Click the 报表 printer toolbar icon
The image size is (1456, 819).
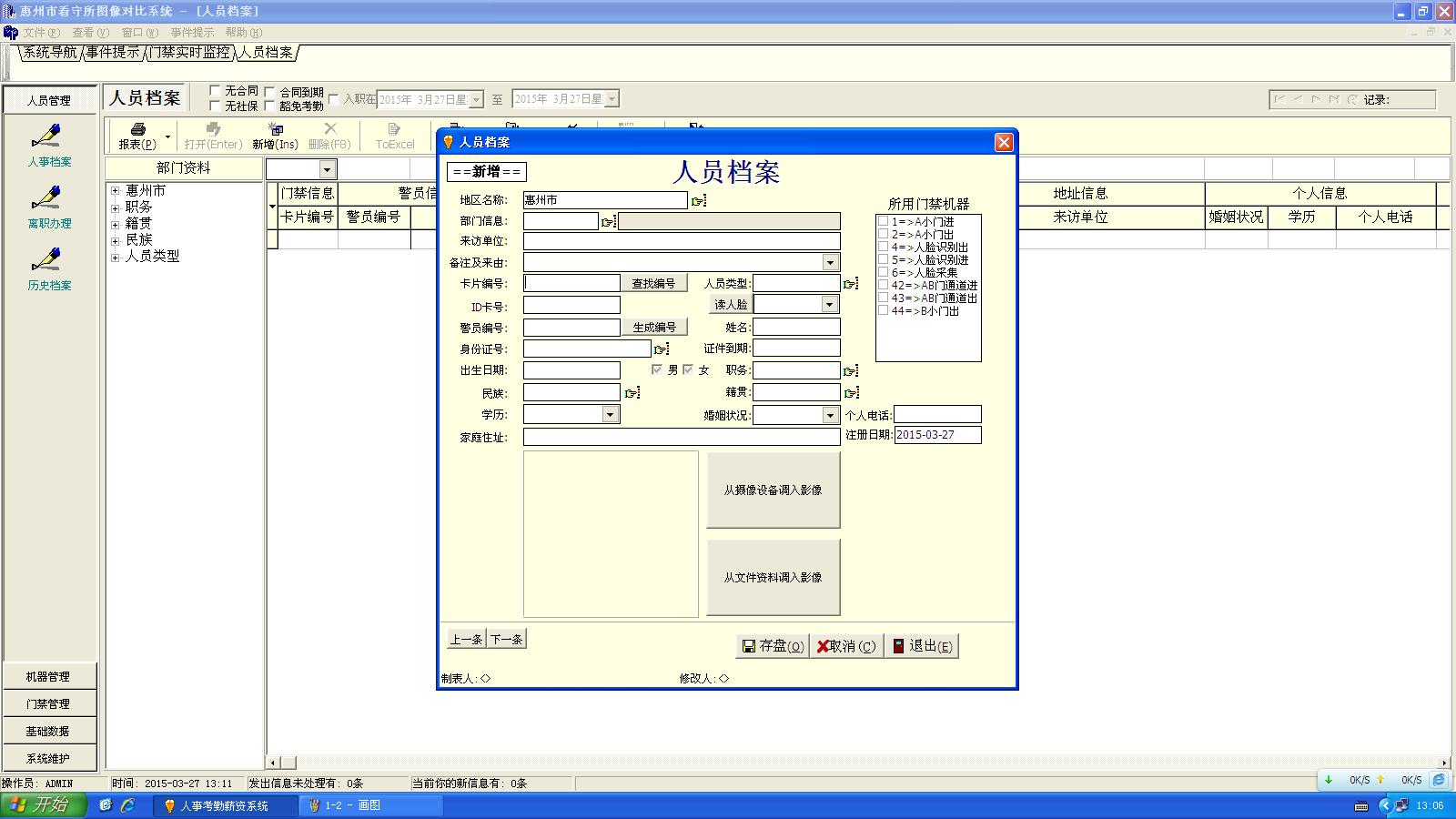[137, 130]
